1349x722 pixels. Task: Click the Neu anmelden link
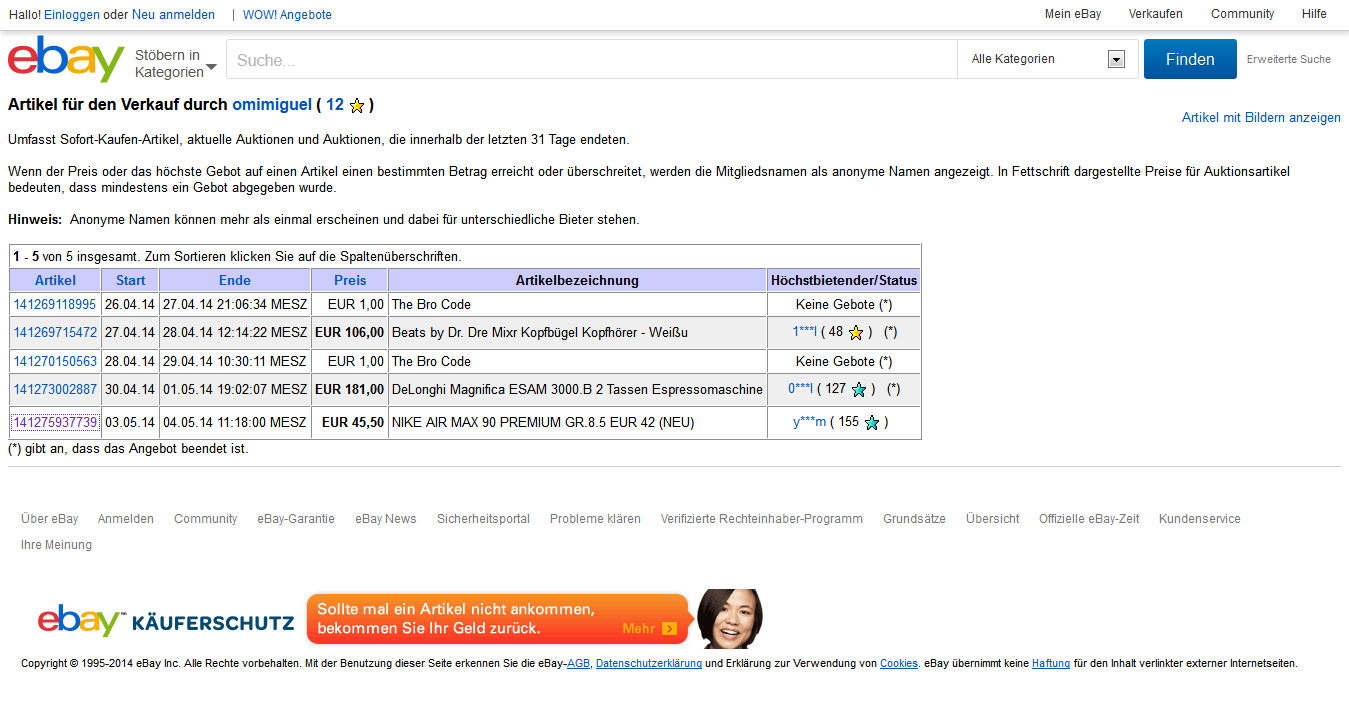pos(173,15)
